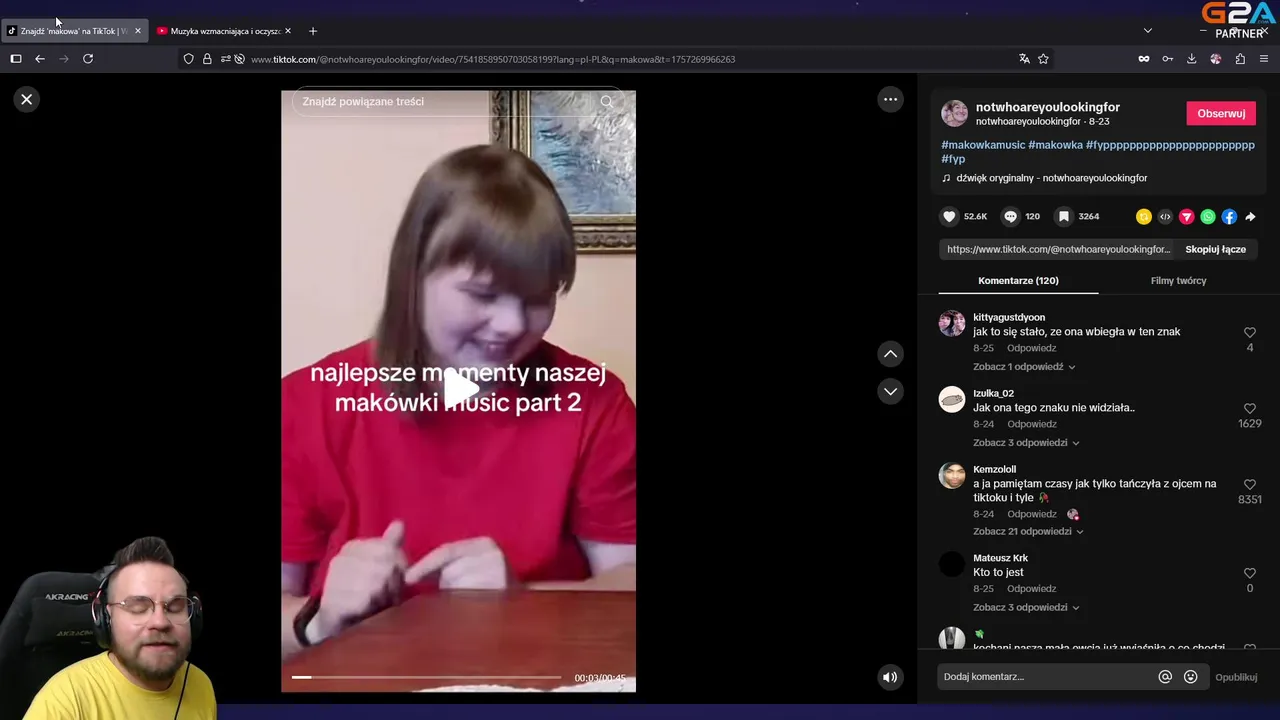
Task: Go to the previous video with the up arrow
Action: 890,354
